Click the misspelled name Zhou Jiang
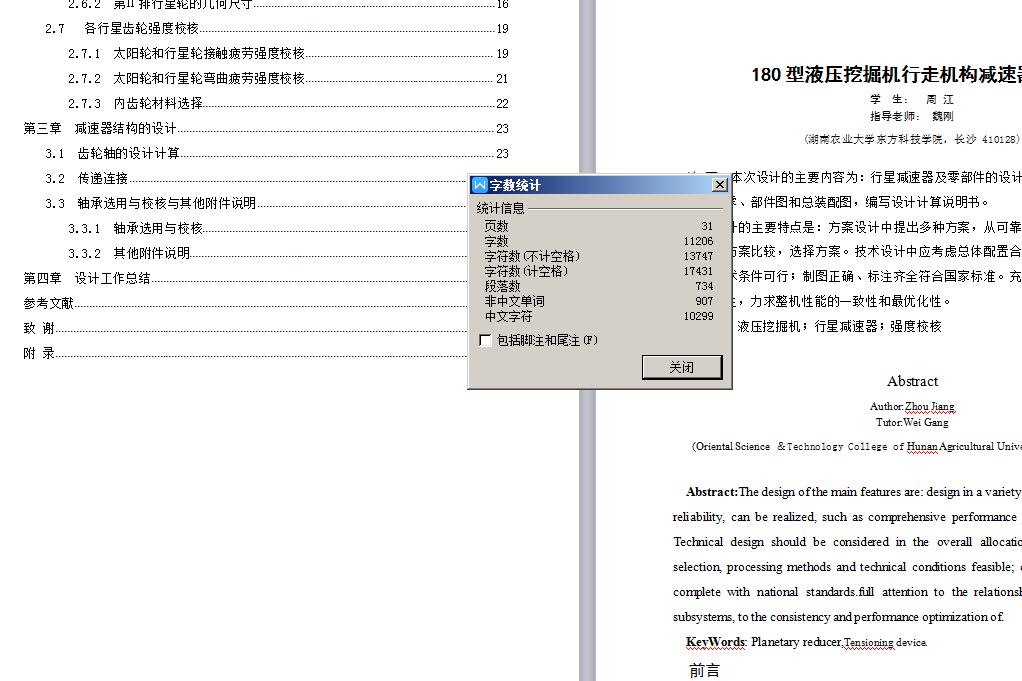This screenshot has height=681, width=1022. click(929, 406)
